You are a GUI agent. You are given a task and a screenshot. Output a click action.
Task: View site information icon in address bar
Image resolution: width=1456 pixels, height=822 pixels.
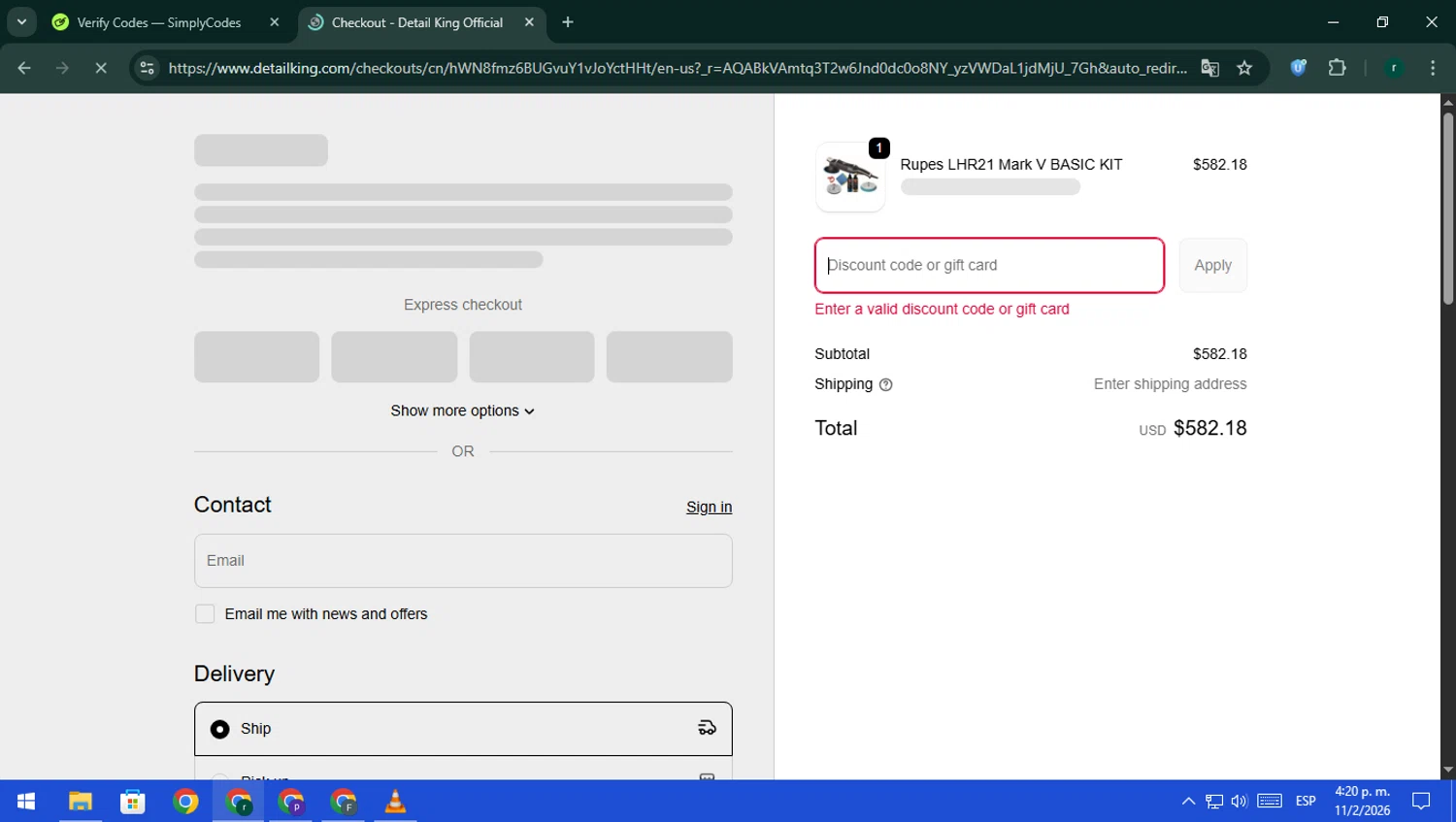pos(147,68)
